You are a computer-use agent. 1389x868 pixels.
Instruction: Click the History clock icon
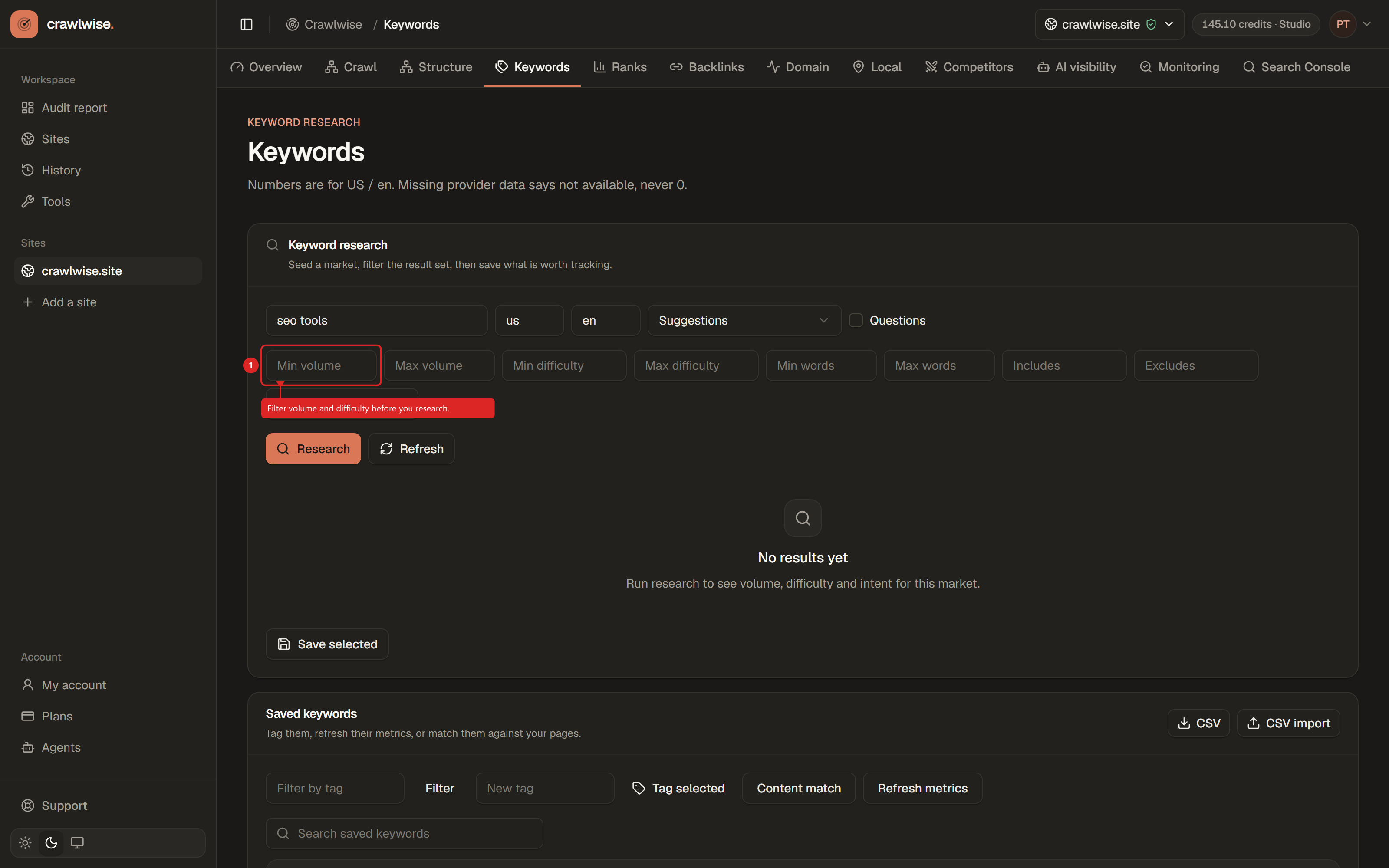click(27, 170)
